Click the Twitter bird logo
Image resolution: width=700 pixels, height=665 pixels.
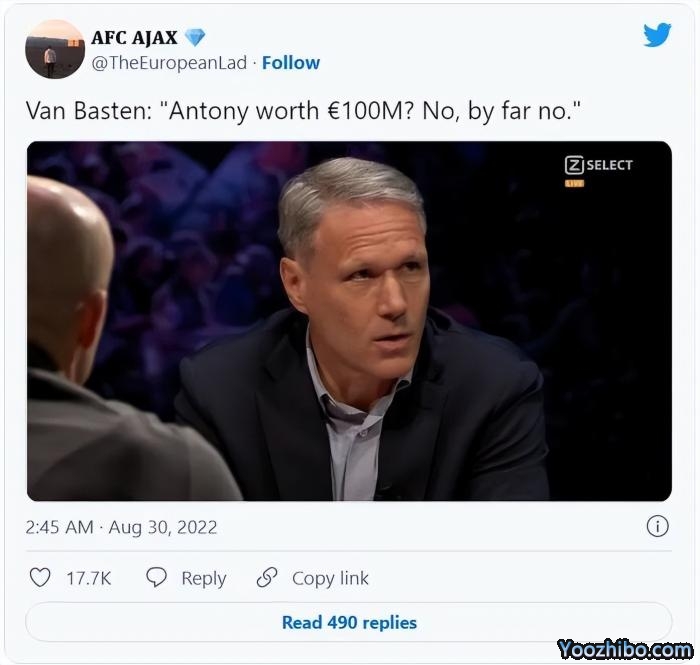(x=657, y=34)
